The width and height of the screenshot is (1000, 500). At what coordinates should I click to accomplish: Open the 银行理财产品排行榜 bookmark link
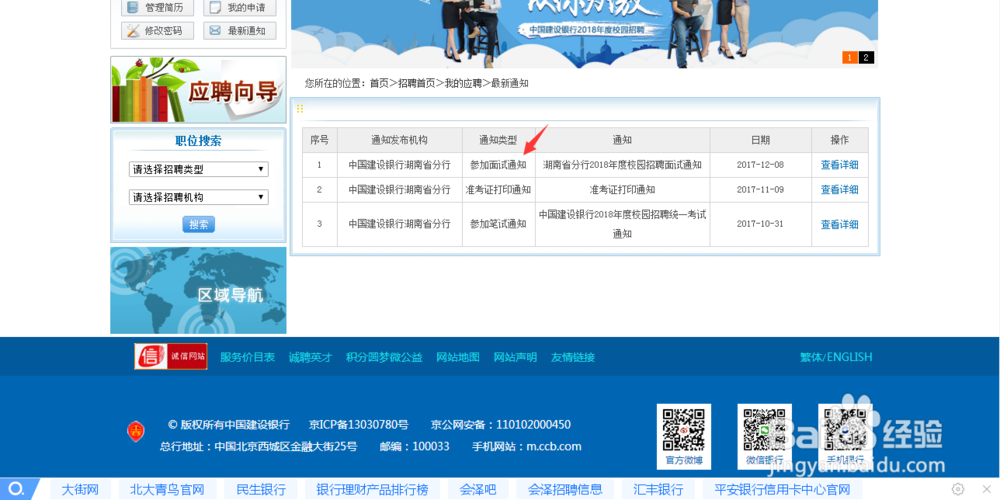click(x=372, y=490)
